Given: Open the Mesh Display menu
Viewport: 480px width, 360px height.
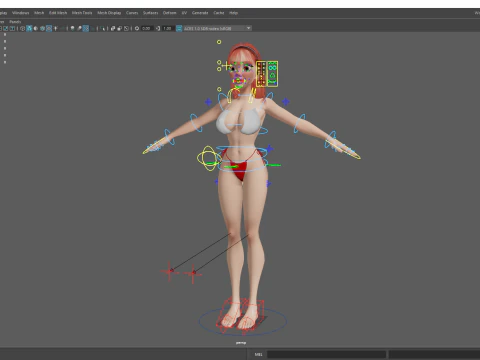Looking at the screenshot, I should [x=109, y=13].
